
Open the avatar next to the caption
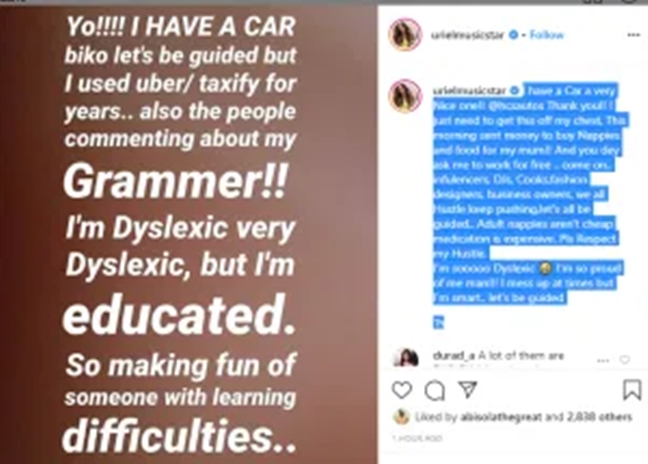[405, 95]
